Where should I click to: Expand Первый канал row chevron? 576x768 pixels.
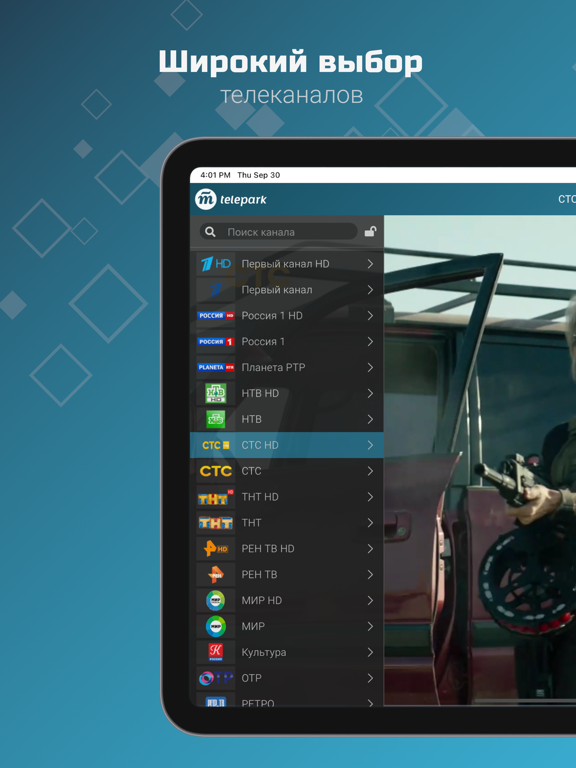[370, 289]
